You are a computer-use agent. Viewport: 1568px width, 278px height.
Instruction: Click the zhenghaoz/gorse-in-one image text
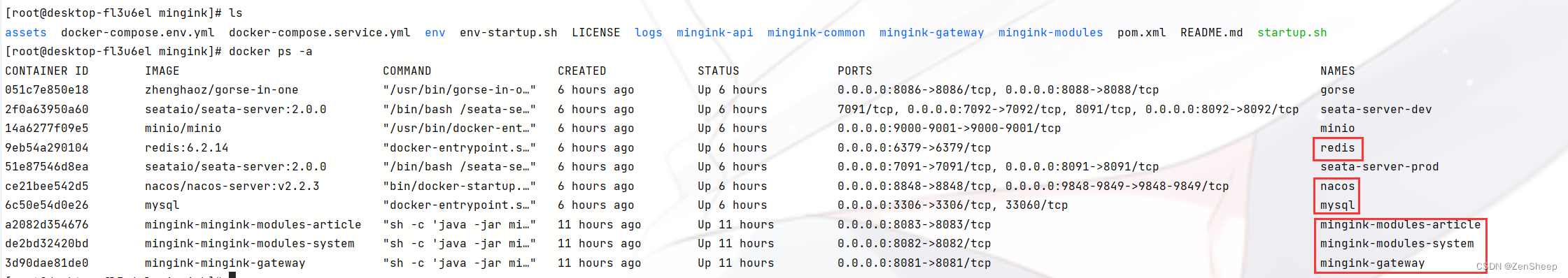221,89
